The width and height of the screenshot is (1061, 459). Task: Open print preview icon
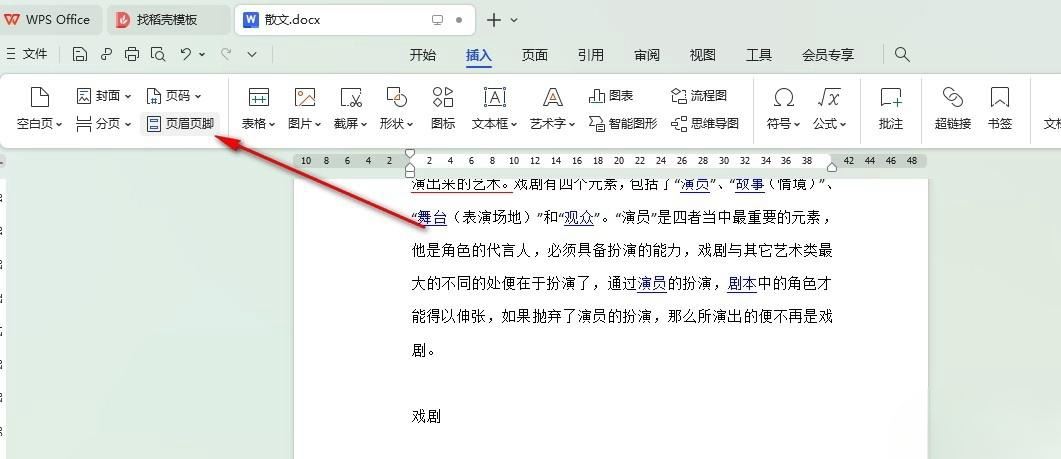(158, 54)
